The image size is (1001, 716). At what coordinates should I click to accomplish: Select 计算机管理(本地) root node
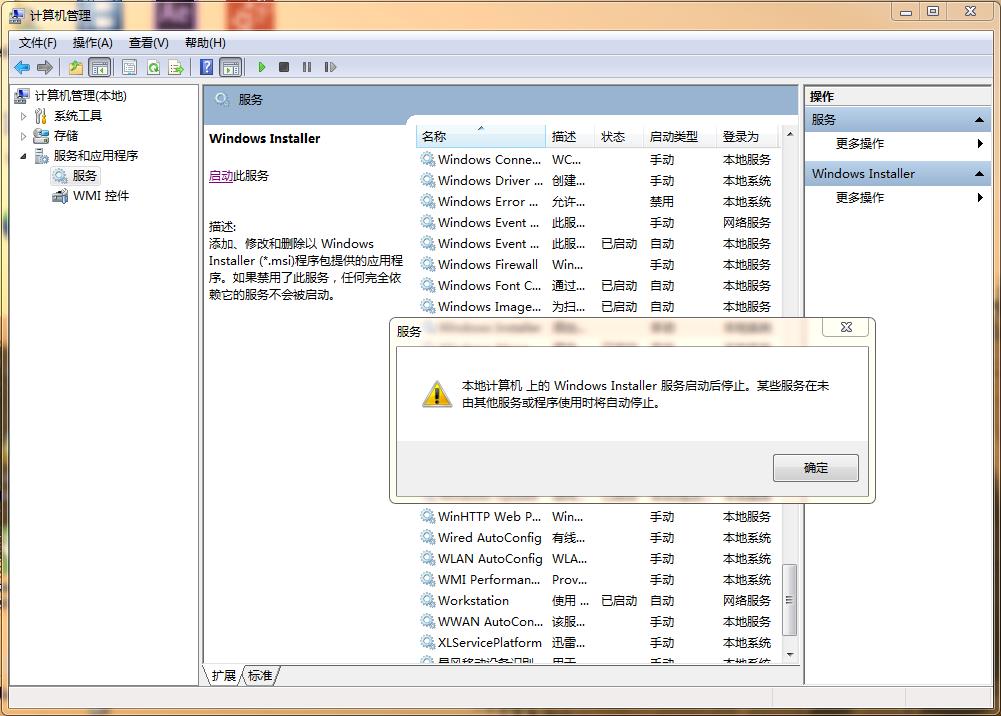(x=80, y=96)
